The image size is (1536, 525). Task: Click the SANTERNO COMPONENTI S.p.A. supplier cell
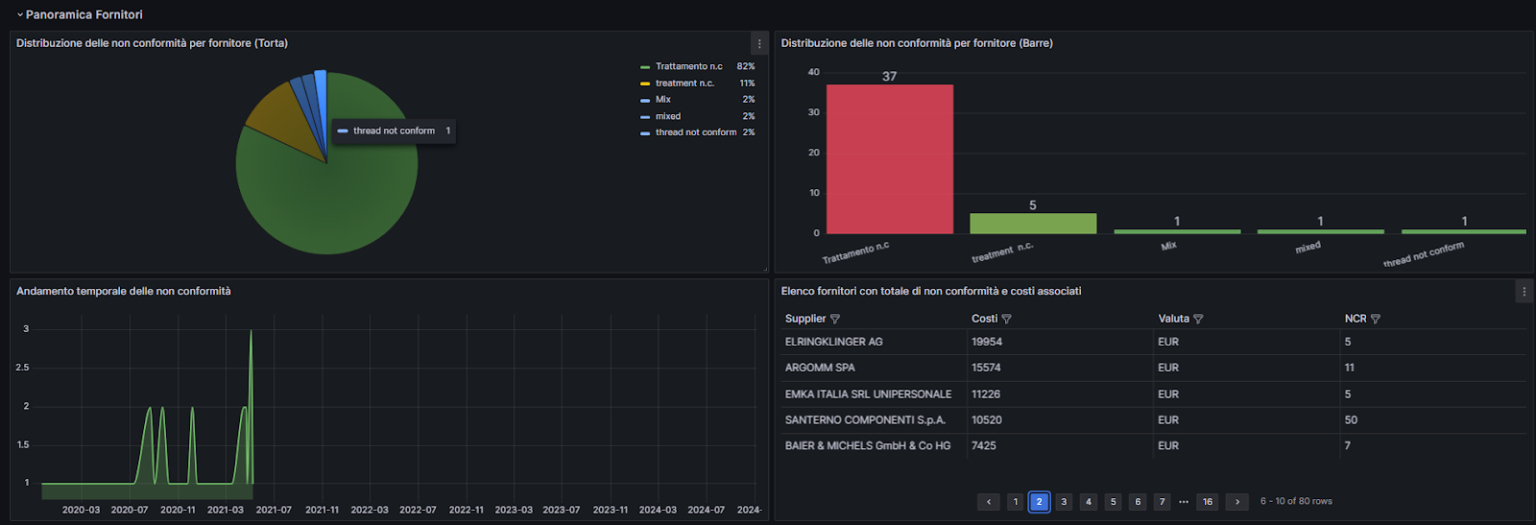(865, 420)
